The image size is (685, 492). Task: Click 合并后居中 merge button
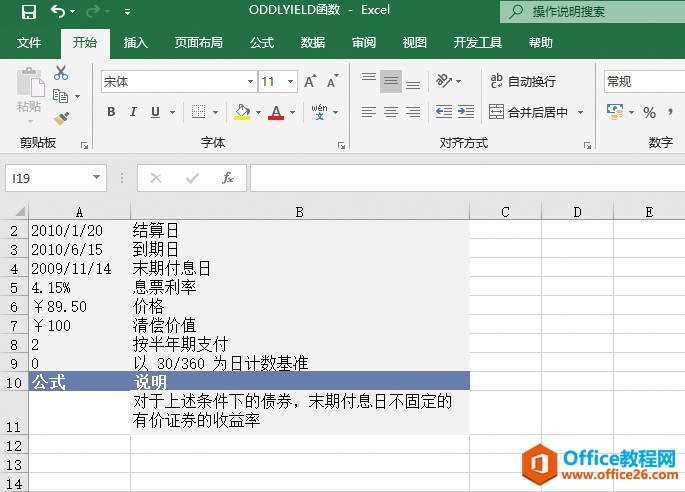pyautogui.click(x=528, y=112)
